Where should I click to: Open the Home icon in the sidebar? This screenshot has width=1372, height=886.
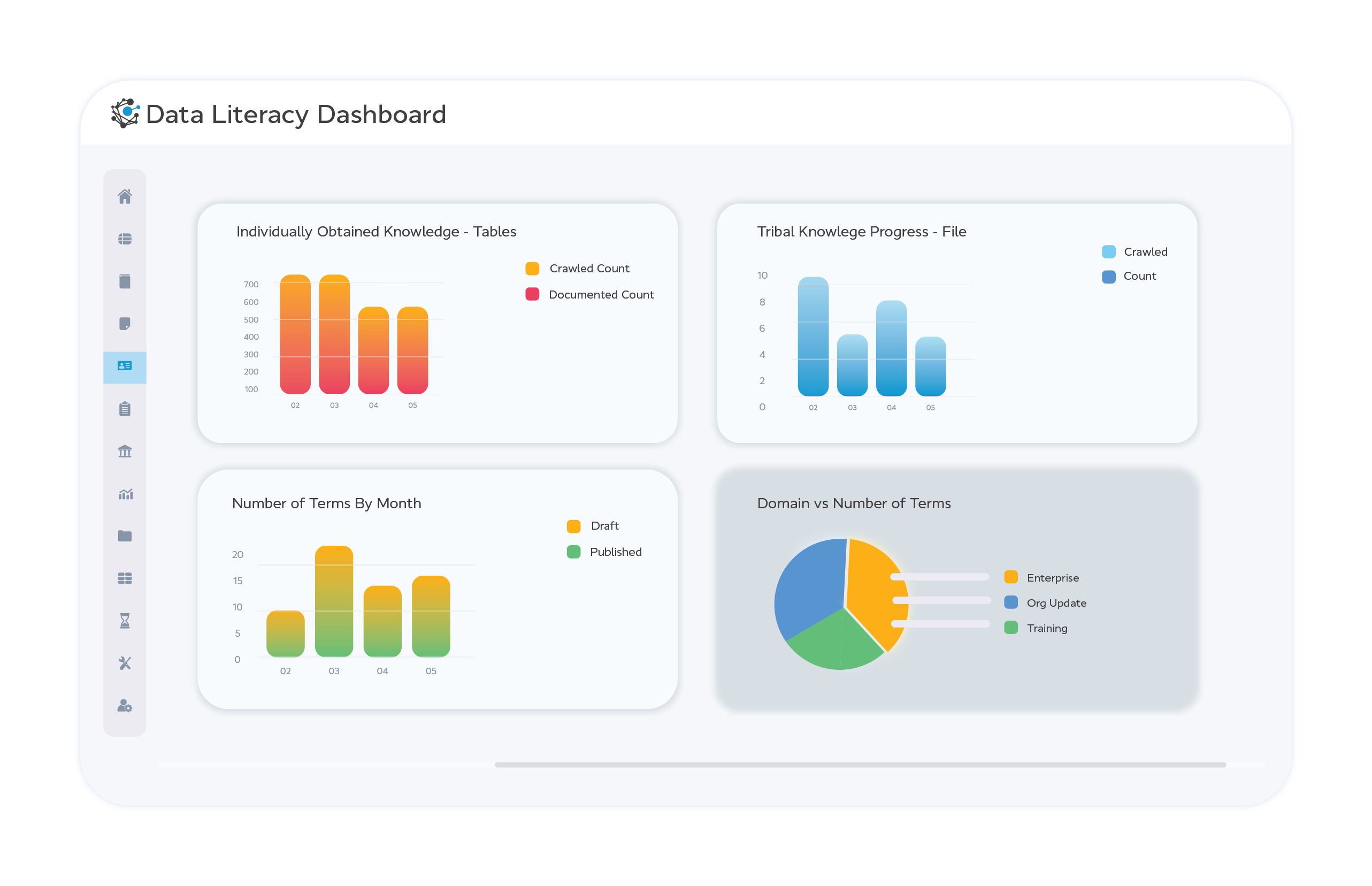tap(125, 197)
